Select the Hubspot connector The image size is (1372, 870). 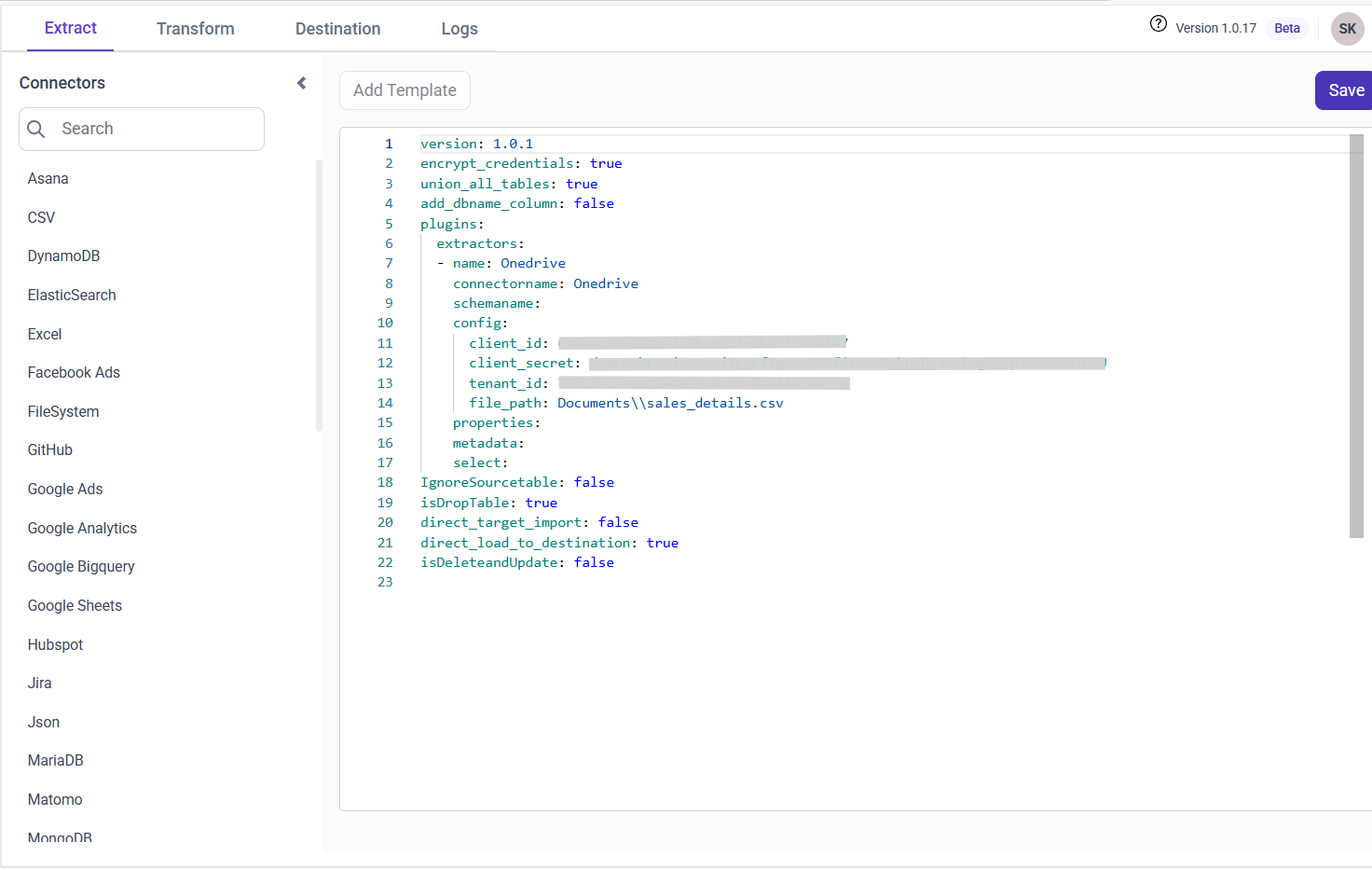click(53, 644)
